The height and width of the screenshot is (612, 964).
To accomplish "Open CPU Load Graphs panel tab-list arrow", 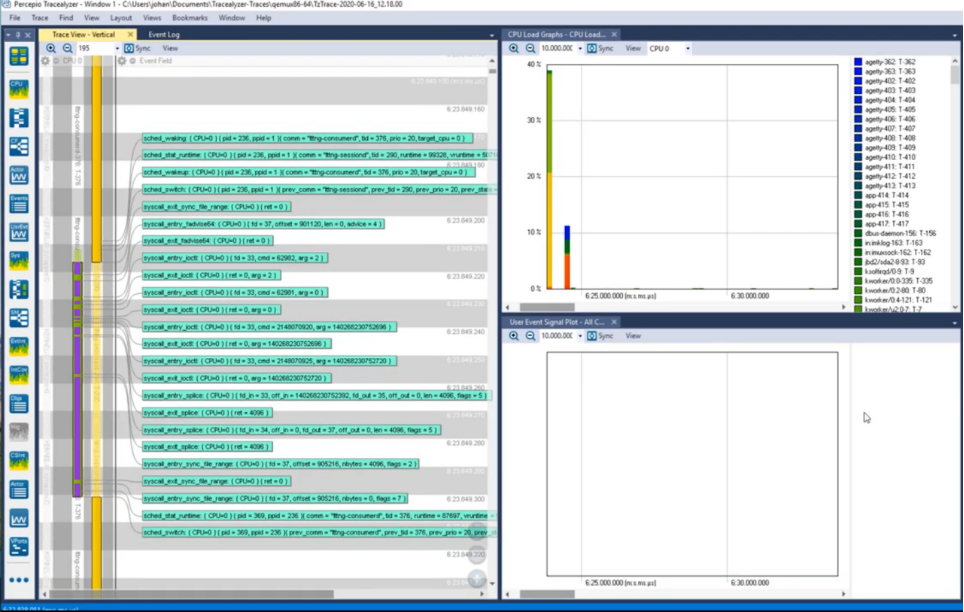I will pyautogui.click(x=954, y=35).
